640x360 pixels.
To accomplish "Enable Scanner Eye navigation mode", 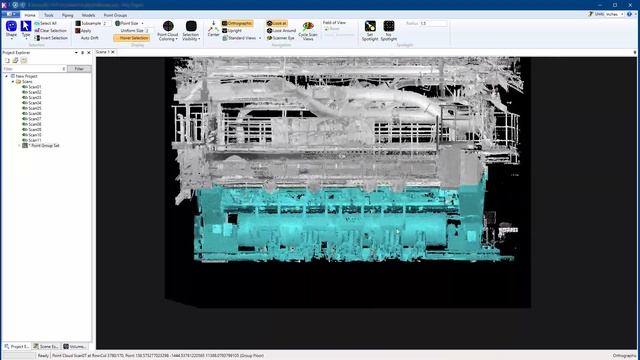I will 280,38.
